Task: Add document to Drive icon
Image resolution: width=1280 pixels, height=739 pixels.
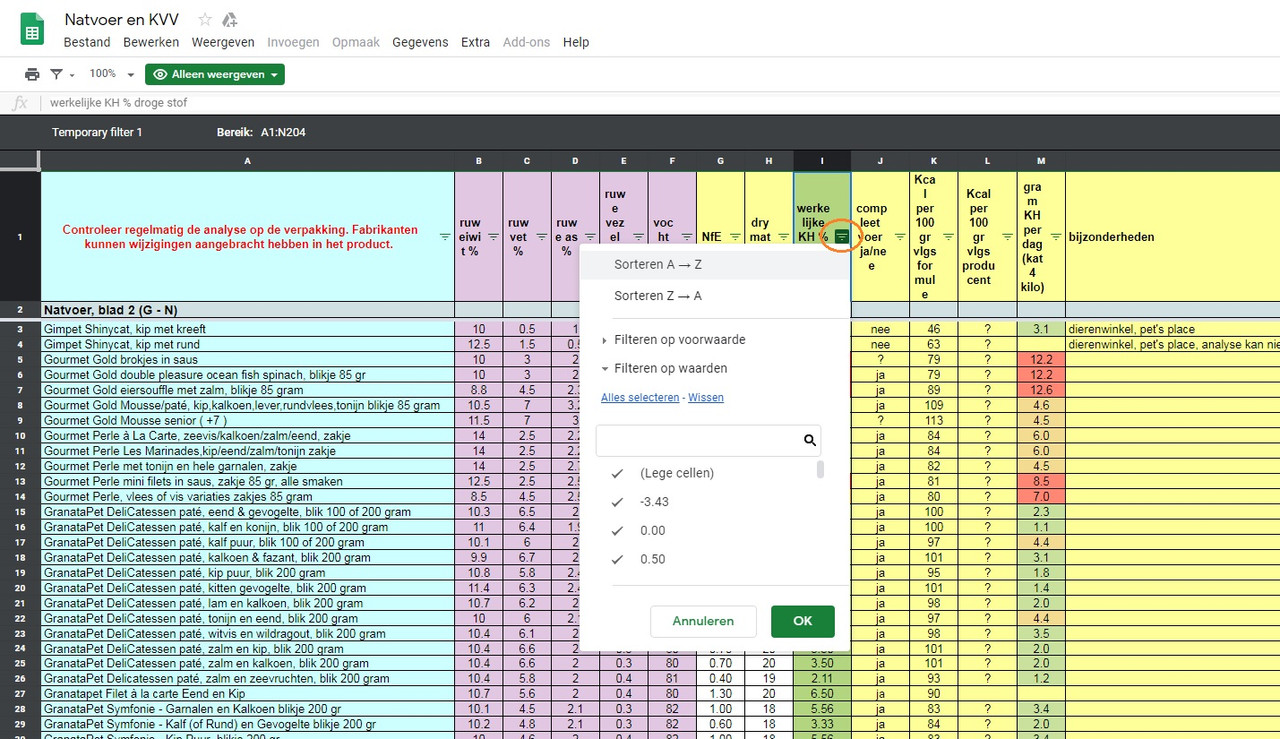Action: coord(230,19)
